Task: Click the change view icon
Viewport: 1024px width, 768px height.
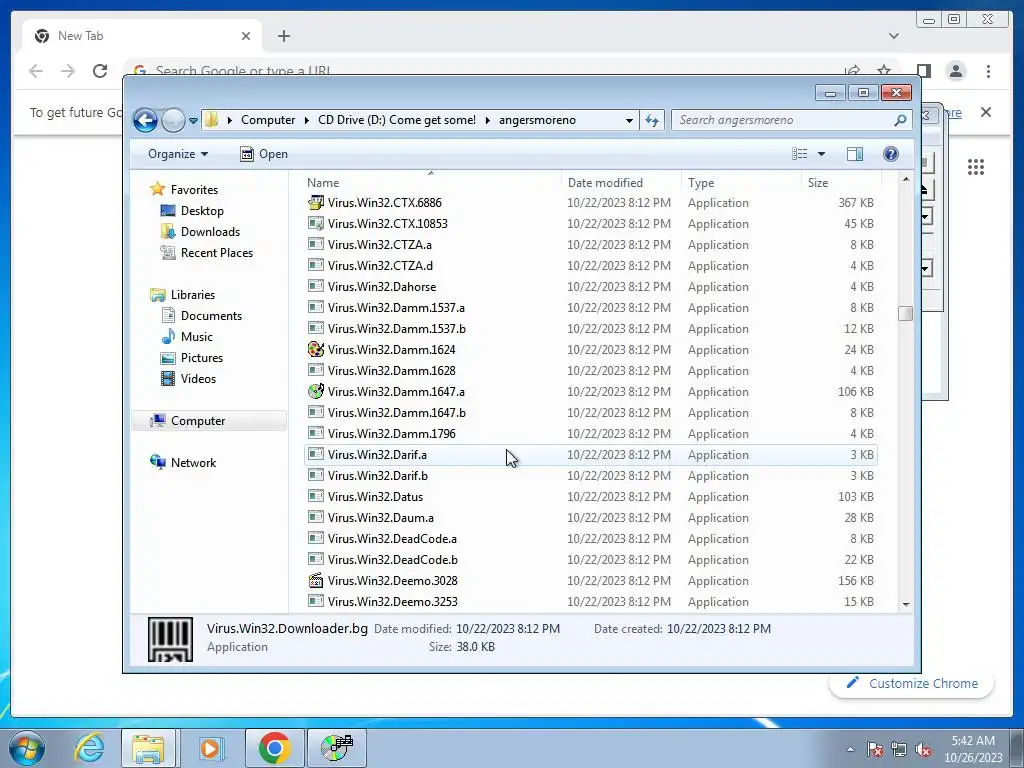Action: tap(799, 154)
